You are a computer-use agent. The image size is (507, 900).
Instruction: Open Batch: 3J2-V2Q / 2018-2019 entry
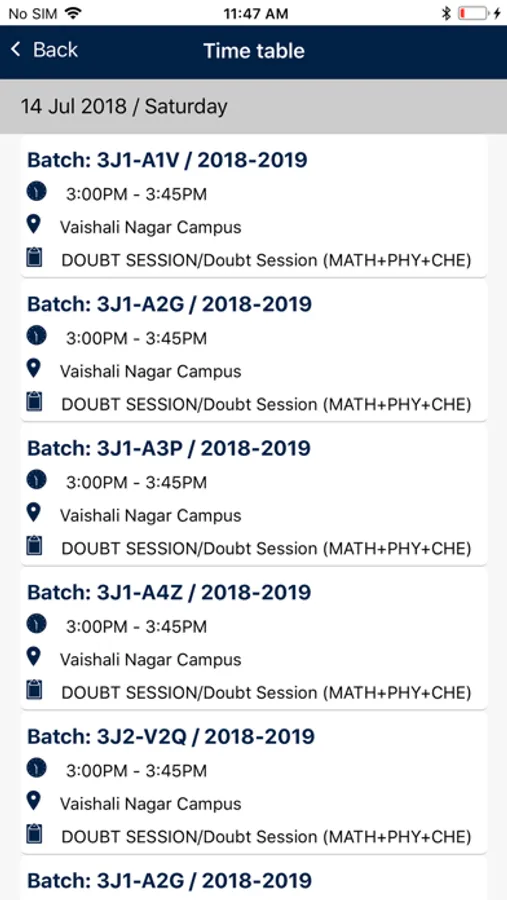coord(254,783)
